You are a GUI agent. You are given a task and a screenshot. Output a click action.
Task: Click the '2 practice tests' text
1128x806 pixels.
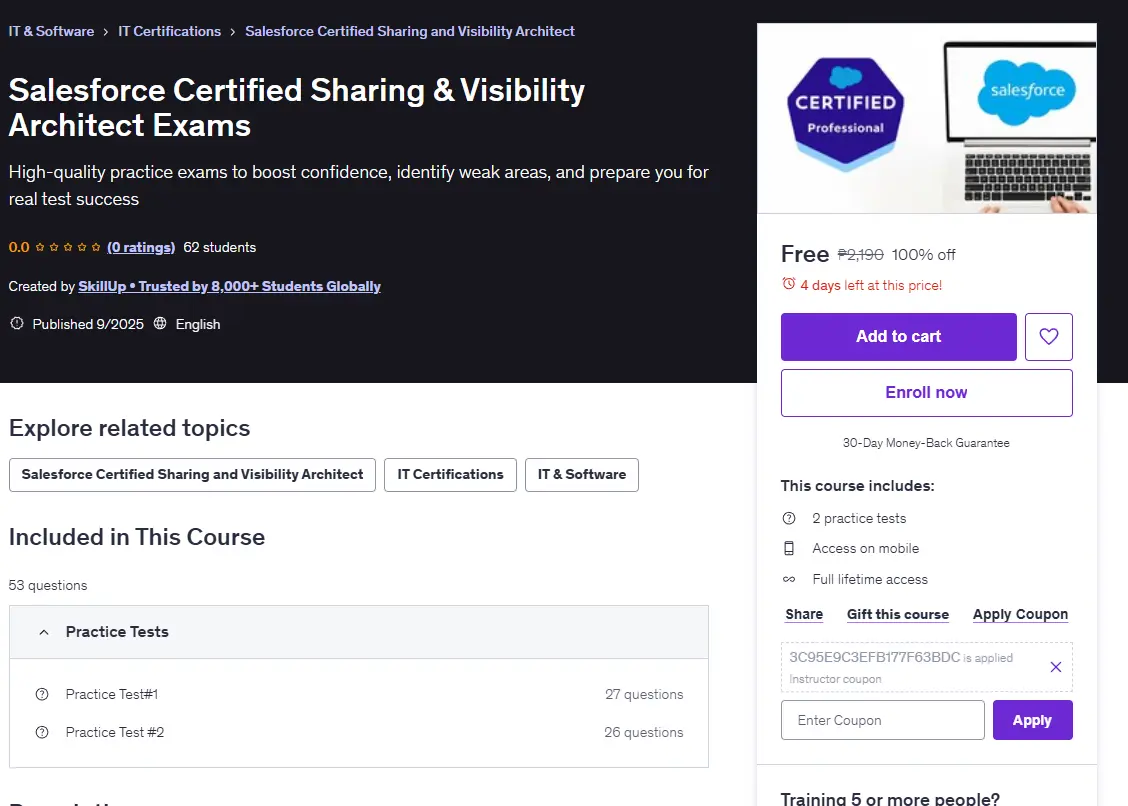pos(859,518)
